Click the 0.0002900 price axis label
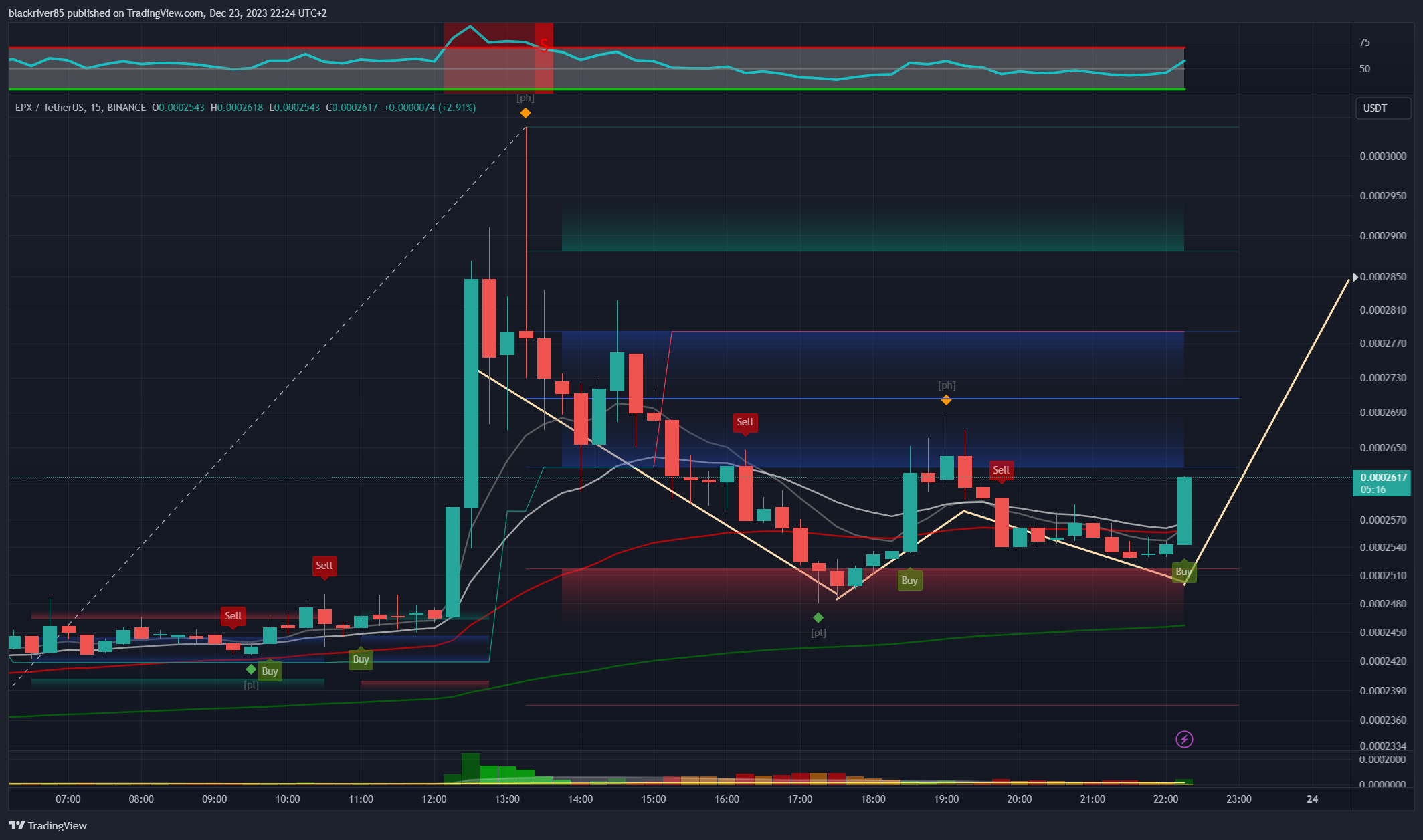This screenshot has width=1423, height=840. [1383, 236]
